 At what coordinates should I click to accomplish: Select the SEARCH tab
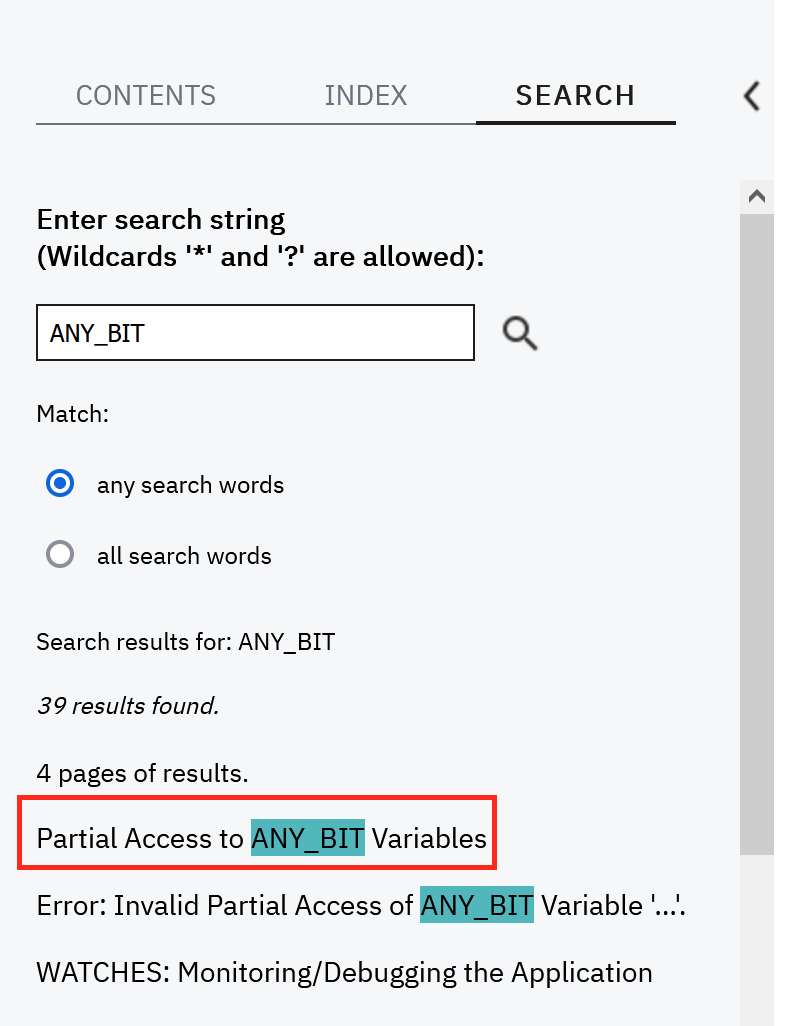click(576, 96)
